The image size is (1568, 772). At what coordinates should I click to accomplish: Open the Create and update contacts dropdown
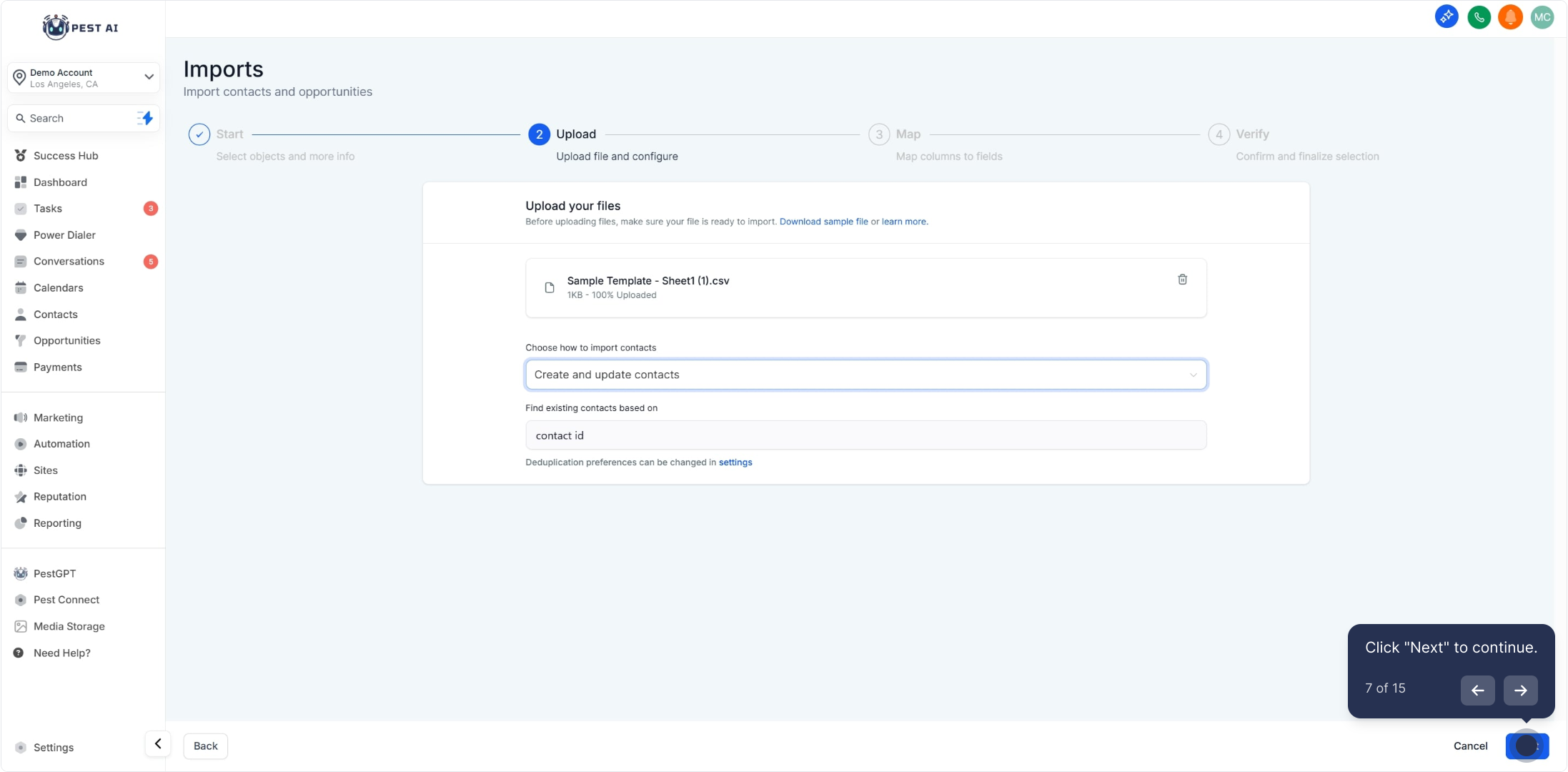coord(866,375)
